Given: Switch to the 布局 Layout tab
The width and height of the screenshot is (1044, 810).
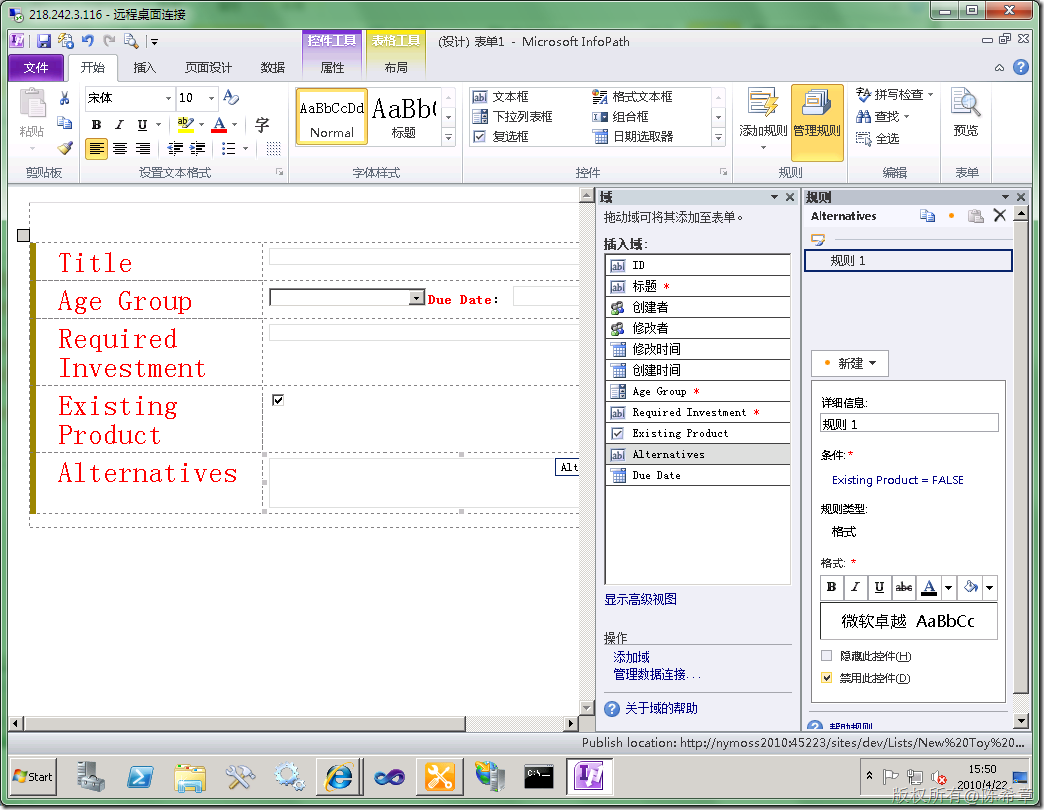Looking at the screenshot, I should coord(395,67).
